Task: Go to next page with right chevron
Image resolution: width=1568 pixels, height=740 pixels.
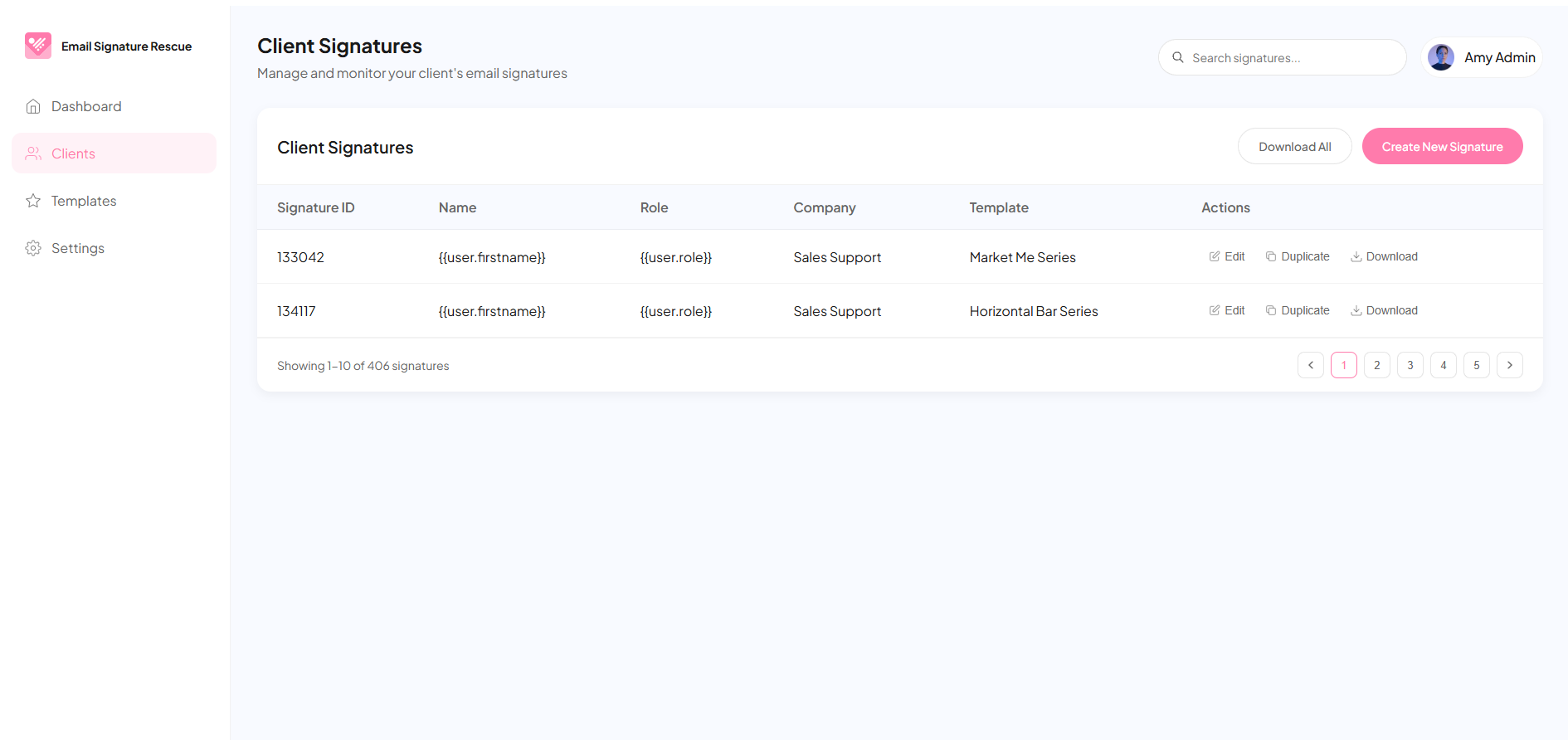Action: click(1510, 365)
